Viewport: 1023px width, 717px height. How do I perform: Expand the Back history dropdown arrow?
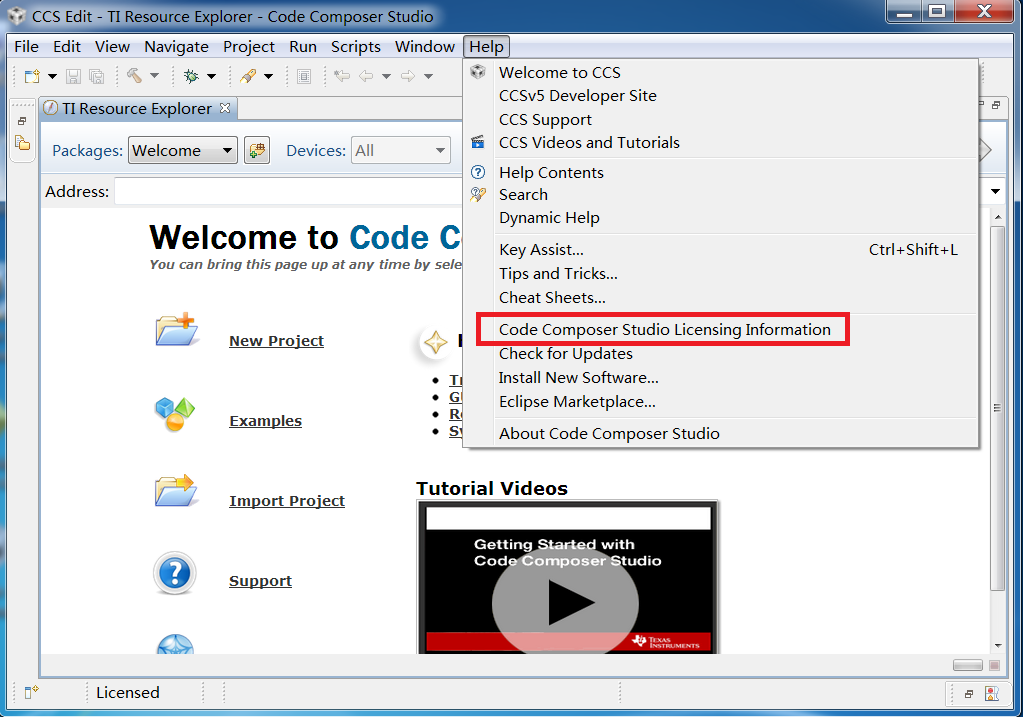[x=386, y=76]
